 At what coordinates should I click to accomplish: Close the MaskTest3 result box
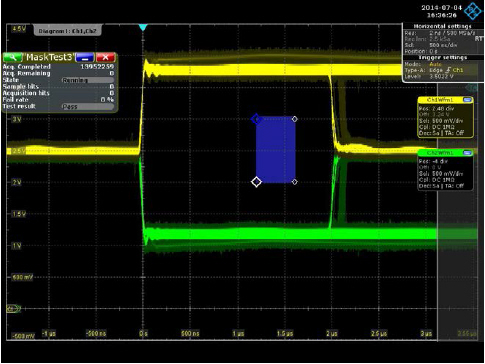(105, 57)
